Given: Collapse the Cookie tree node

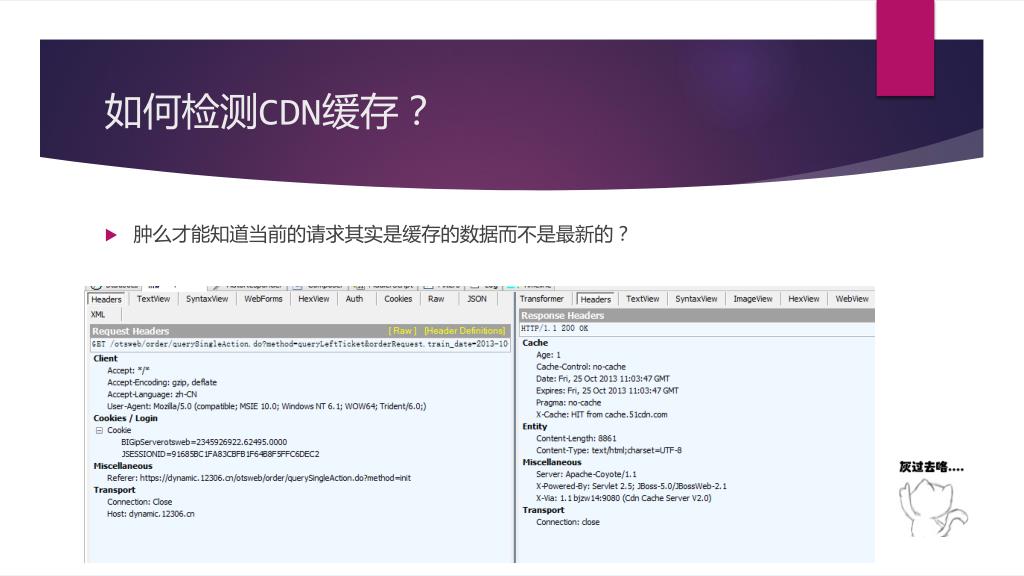Looking at the screenshot, I should 99,430.
